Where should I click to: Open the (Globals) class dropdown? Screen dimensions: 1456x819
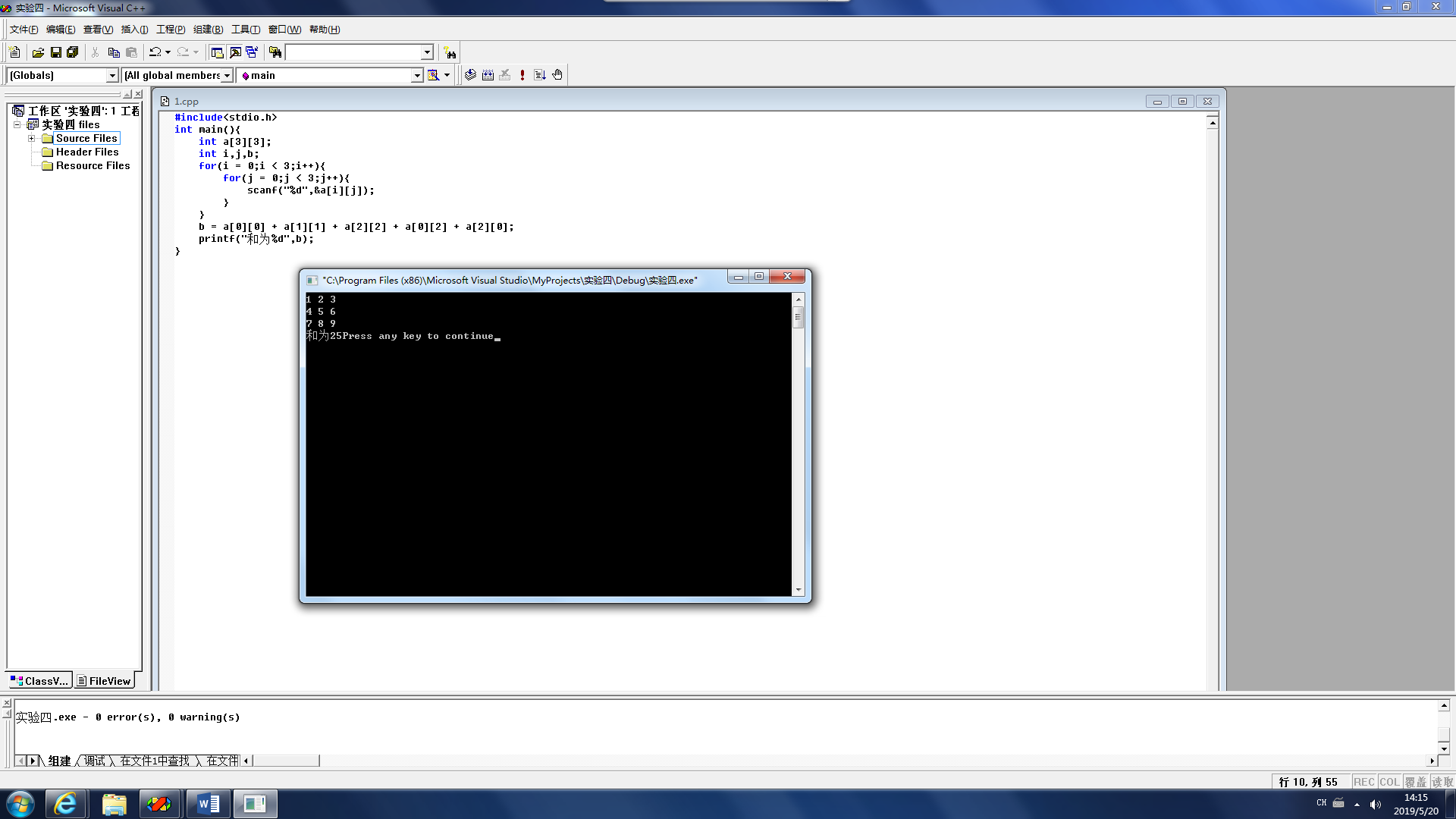click(x=112, y=75)
